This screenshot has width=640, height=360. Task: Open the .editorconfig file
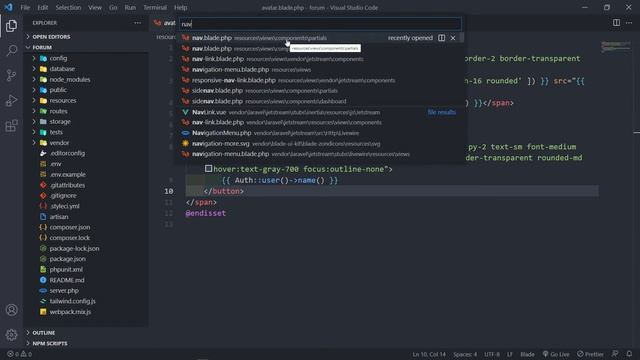tap(86, 153)
